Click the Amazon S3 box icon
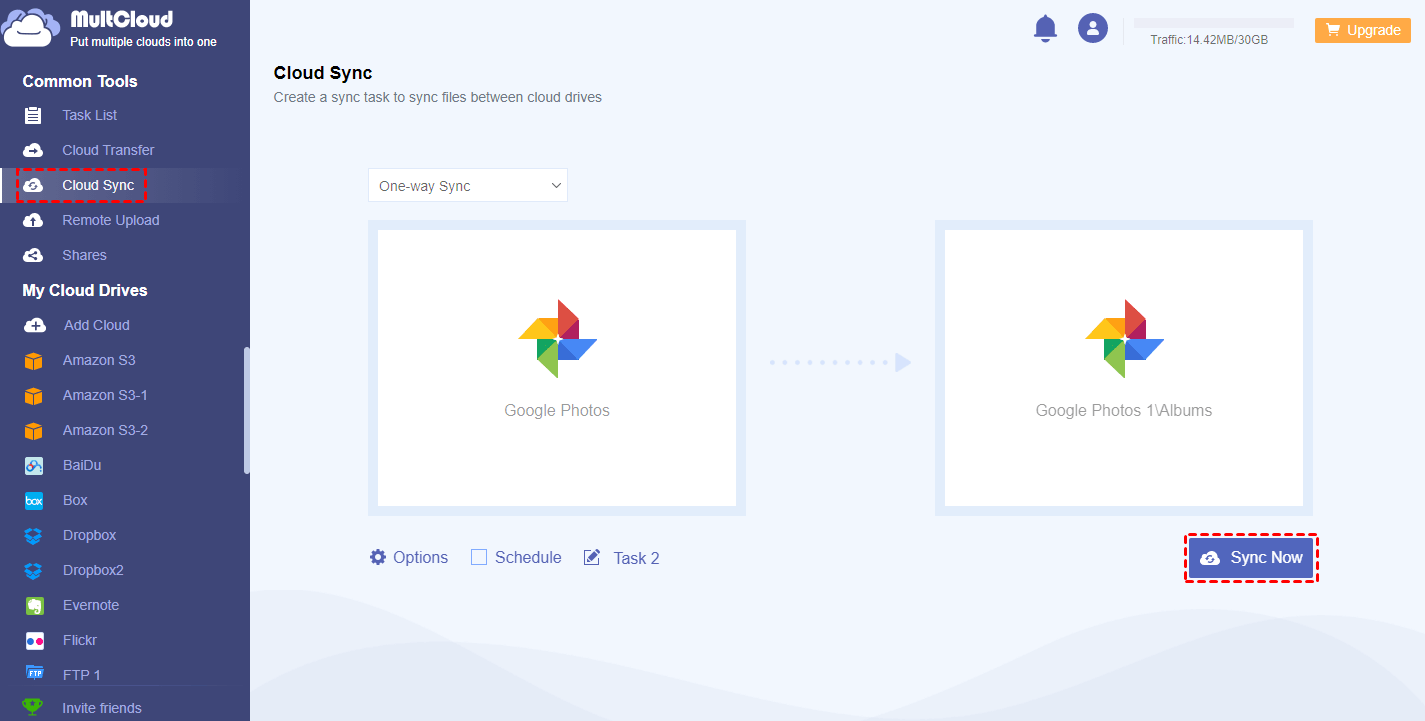The image size is (1425, 721). pyautogui.click(x=34, y=360)
